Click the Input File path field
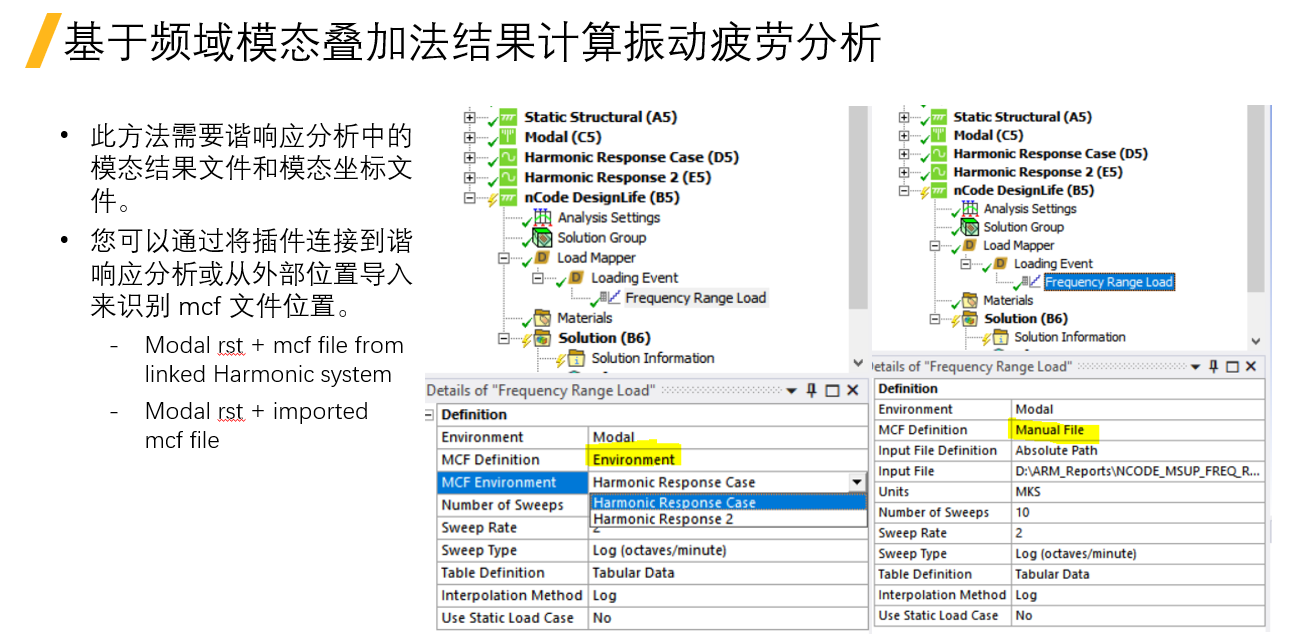The height and width of the screenshot is (644, 1289). click(1137, 470)
